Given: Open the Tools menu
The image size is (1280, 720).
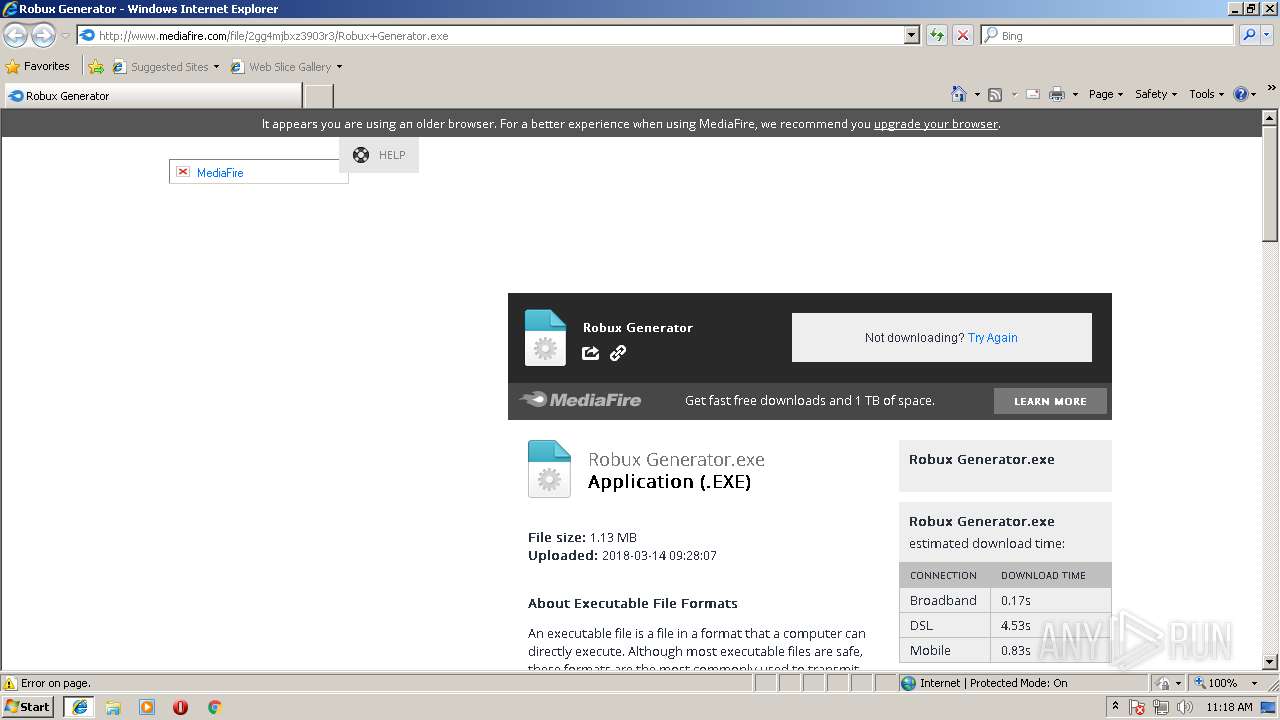Looking at the screenshot, I should point(1206,94).
